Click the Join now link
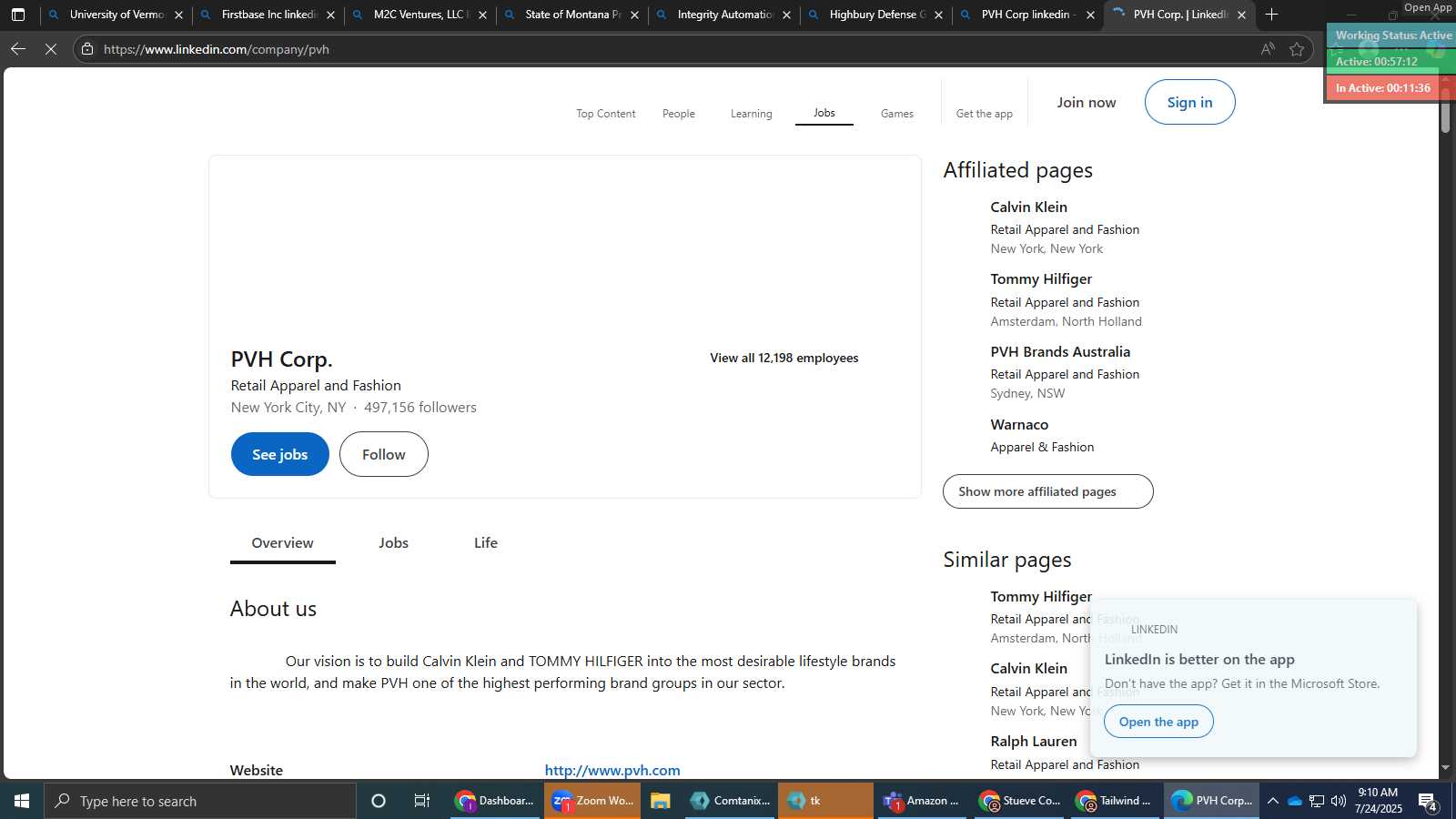This screenshot has width=1456, height=819. pyautogui.click(x=1087, y=102)
